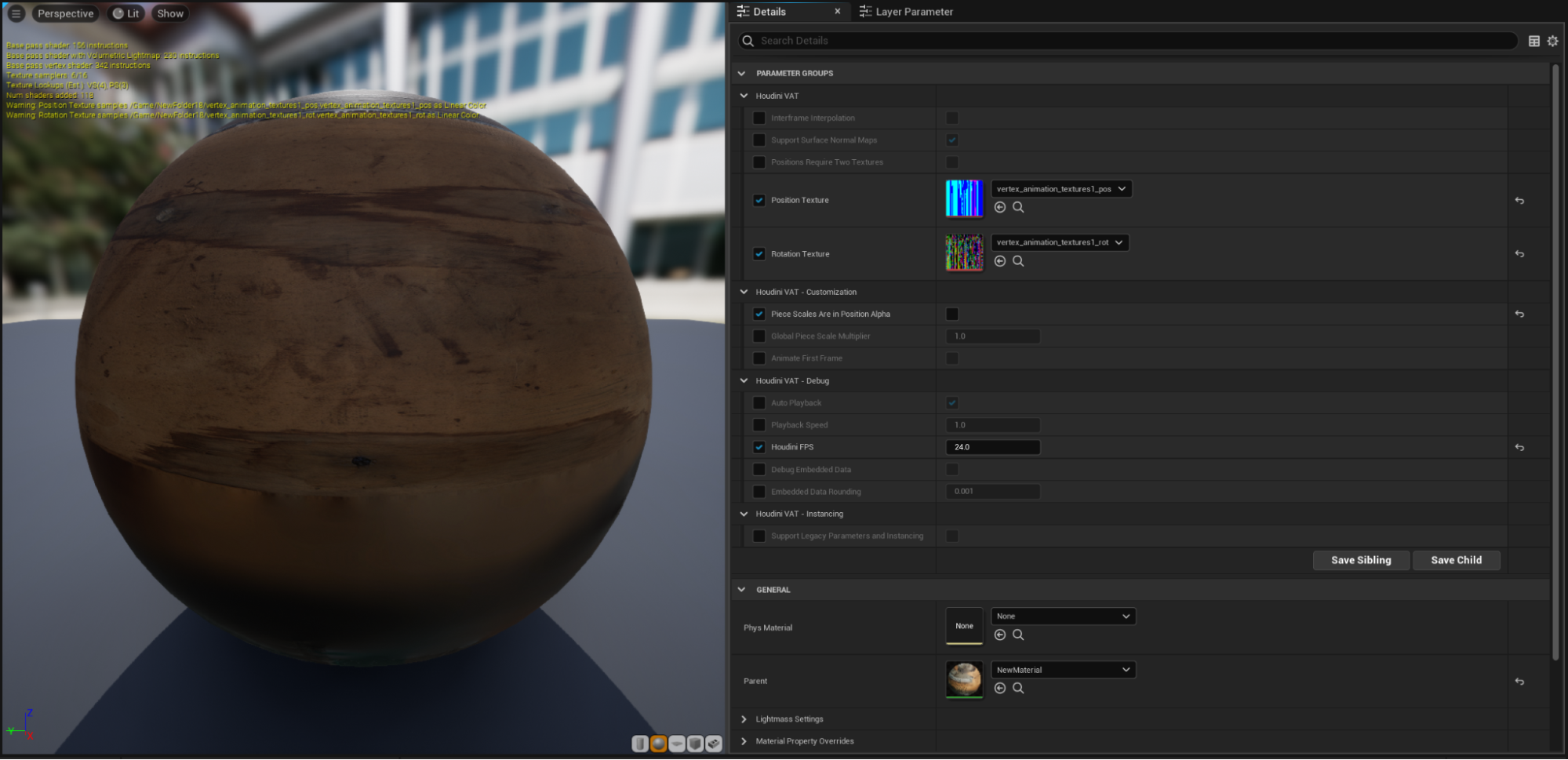This screenshot has height=760, width=1568.
Task: Open Phys Material None dropdown
Action: (1063, 616)
